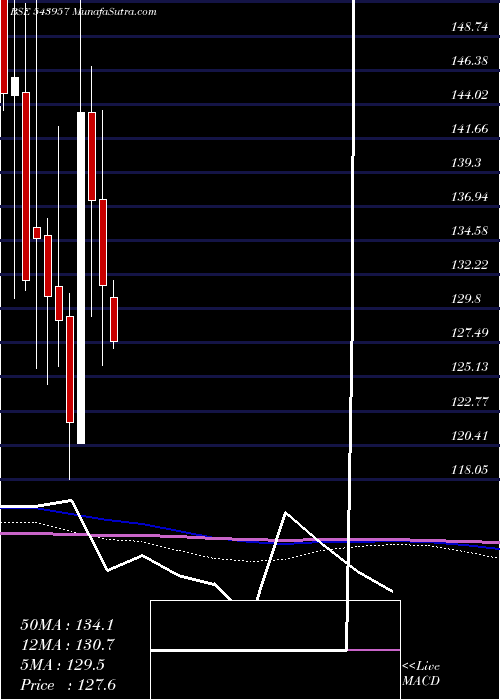Click the 132.22 price axis label
Screen dimensions: 500x700
pos(470,265)
